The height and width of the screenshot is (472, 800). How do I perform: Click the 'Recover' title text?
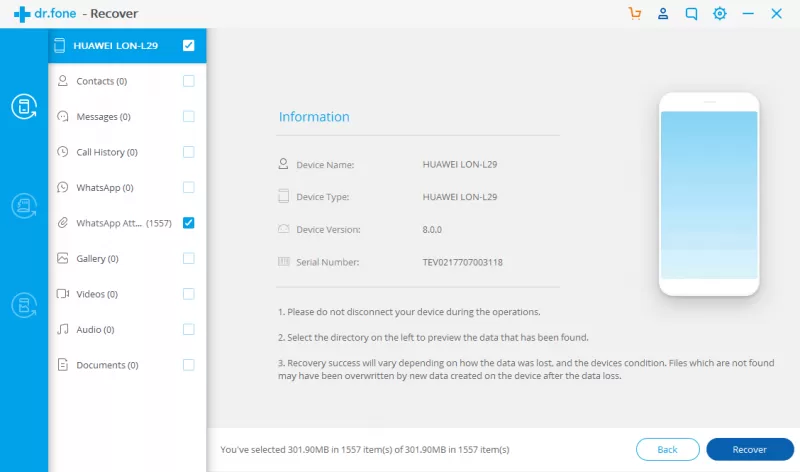pyautogui.click(x=114, y=14)
